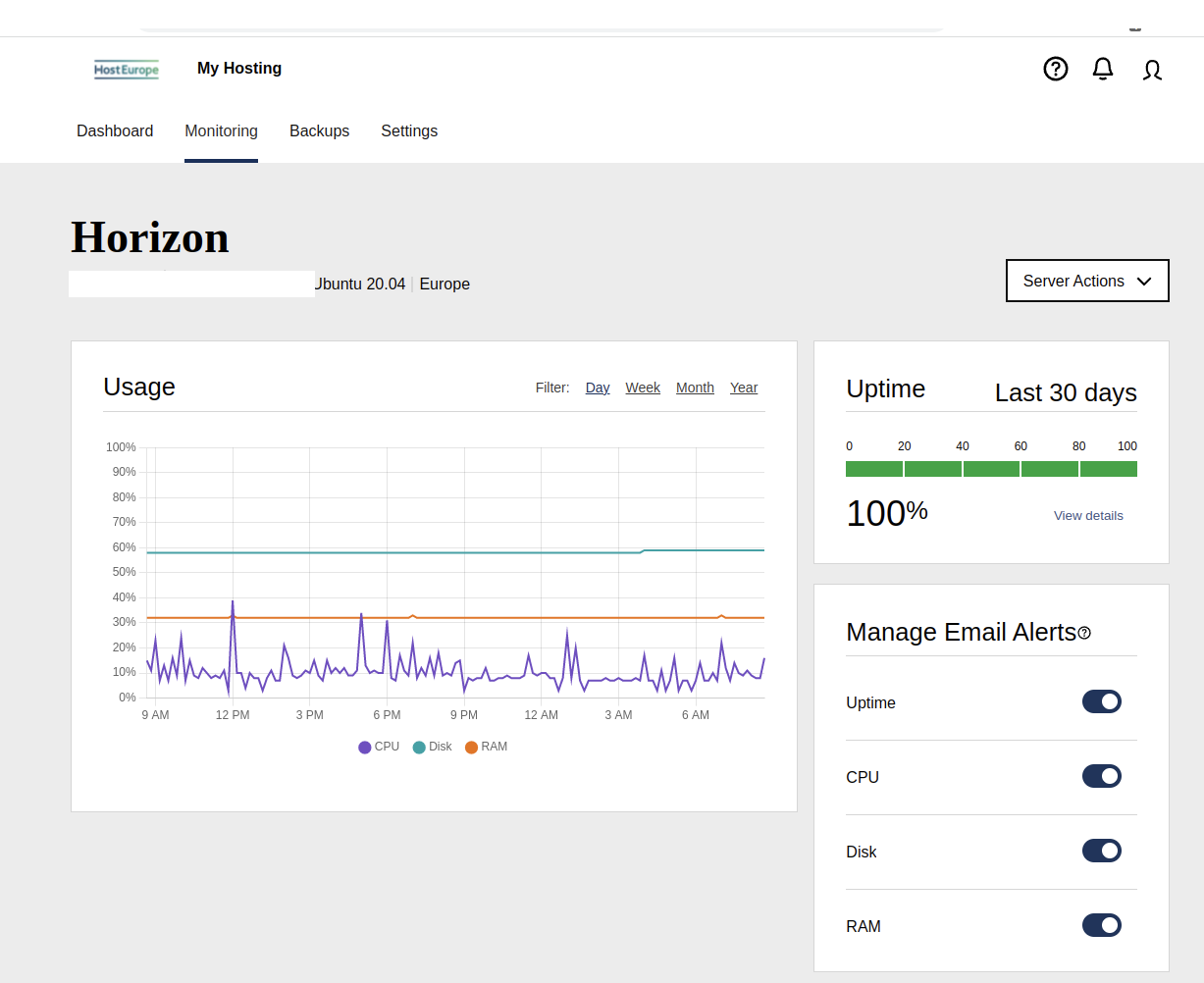Open the notifications bell icon
The image size is (1204, 983).
click(x=1103, y=69)
